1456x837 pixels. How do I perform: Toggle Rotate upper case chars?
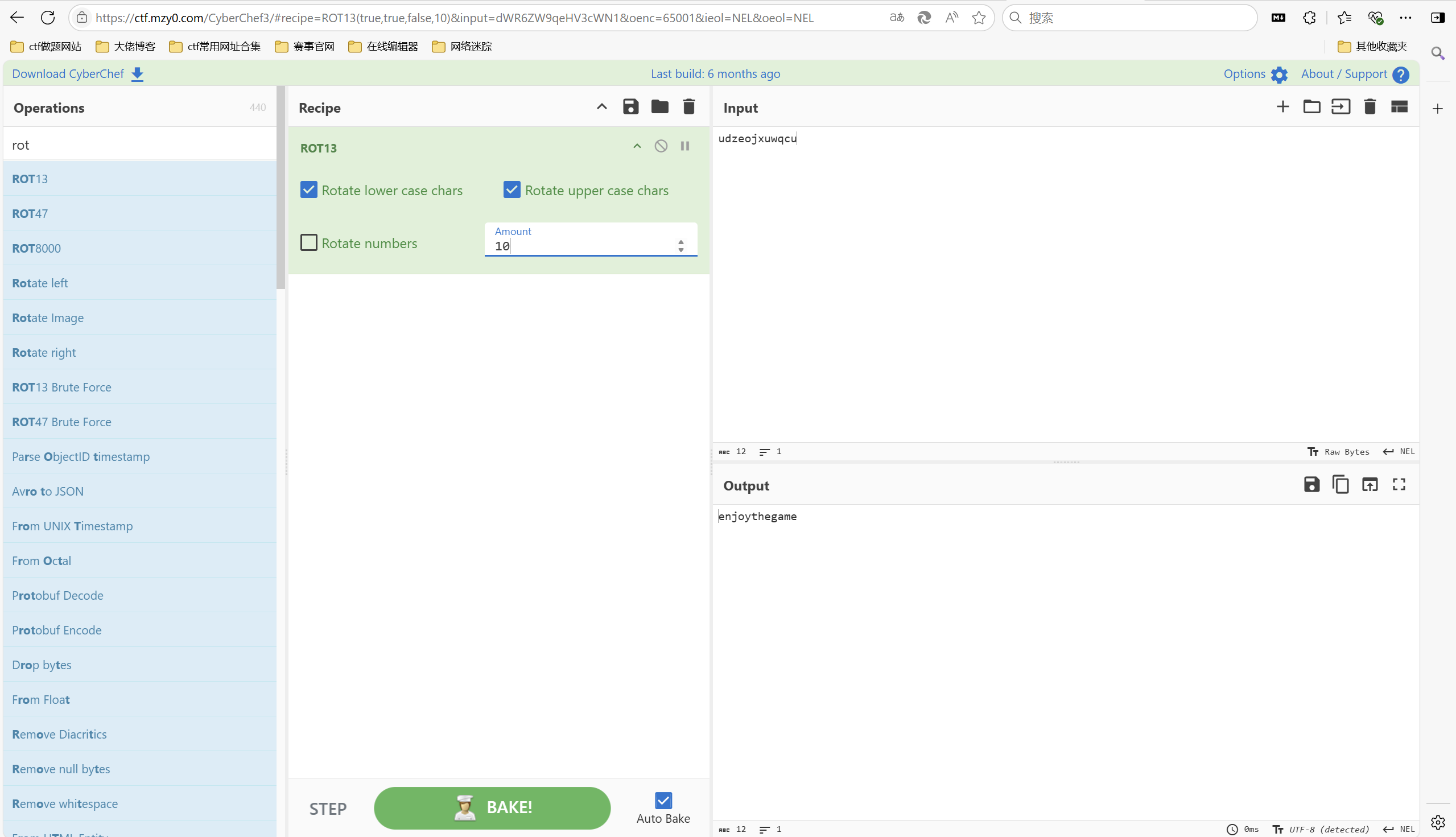(512, 189)
